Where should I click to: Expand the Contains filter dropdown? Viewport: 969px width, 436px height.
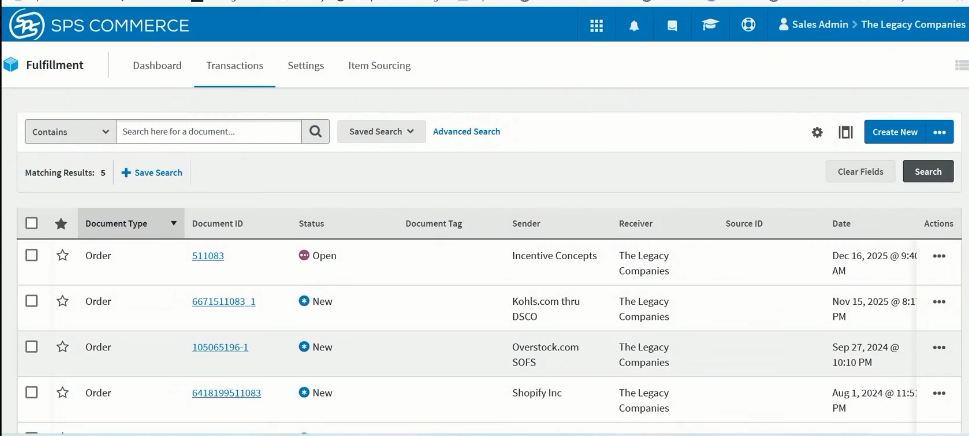(70, 132)
